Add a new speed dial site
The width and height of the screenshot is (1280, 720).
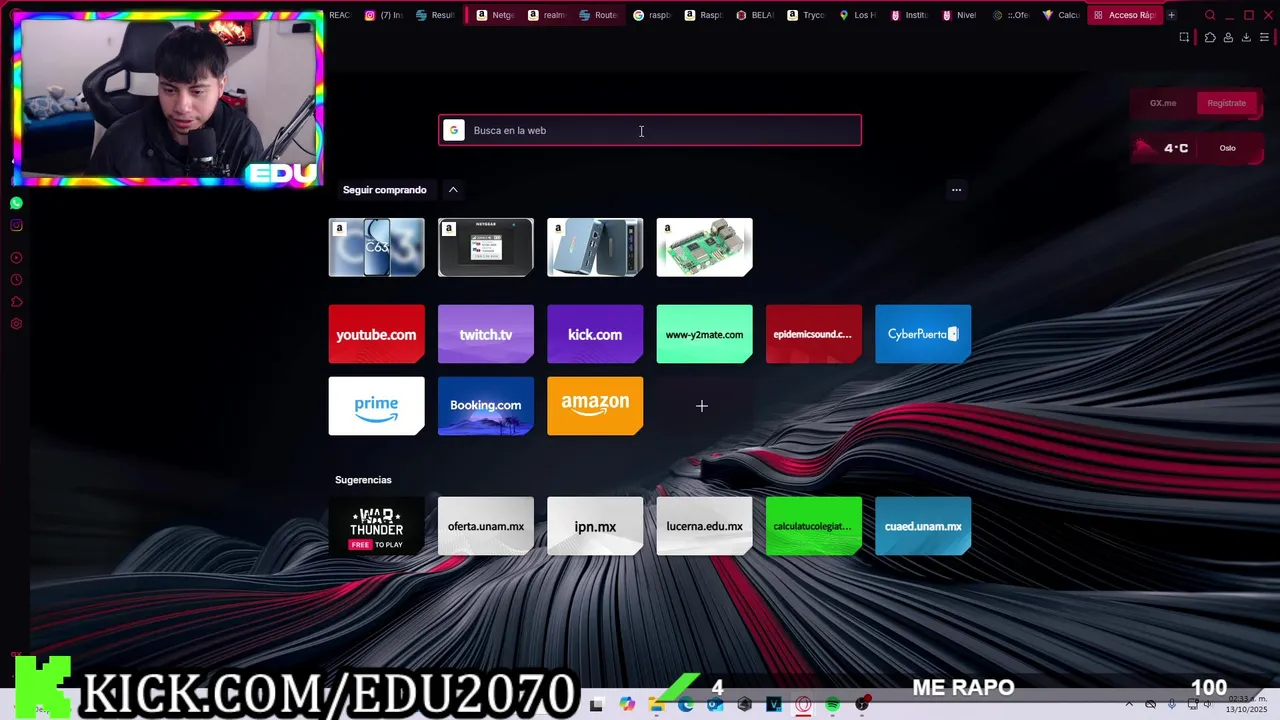[x=702, y=406]
